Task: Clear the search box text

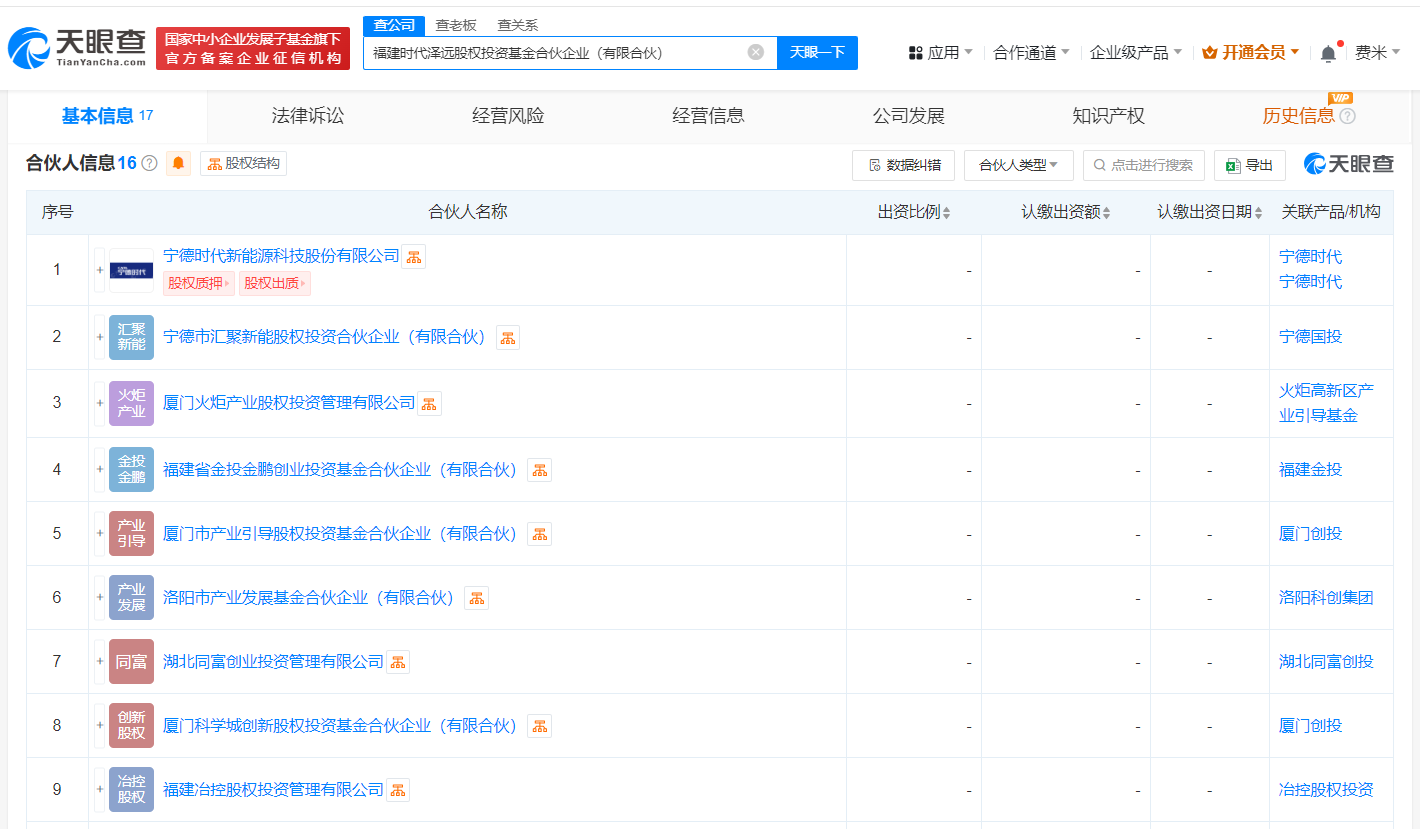Action: tap(756, 52)
